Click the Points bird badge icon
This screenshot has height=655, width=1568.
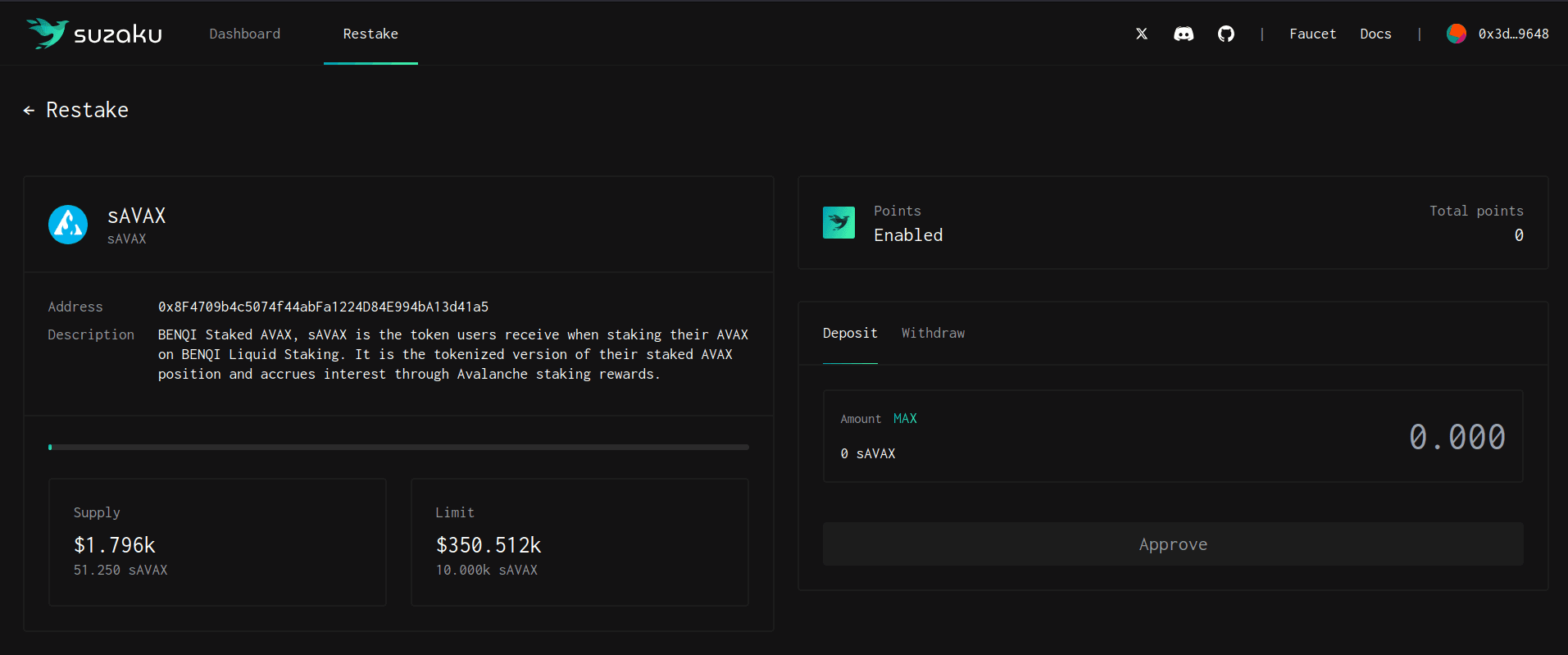(839, 222)
